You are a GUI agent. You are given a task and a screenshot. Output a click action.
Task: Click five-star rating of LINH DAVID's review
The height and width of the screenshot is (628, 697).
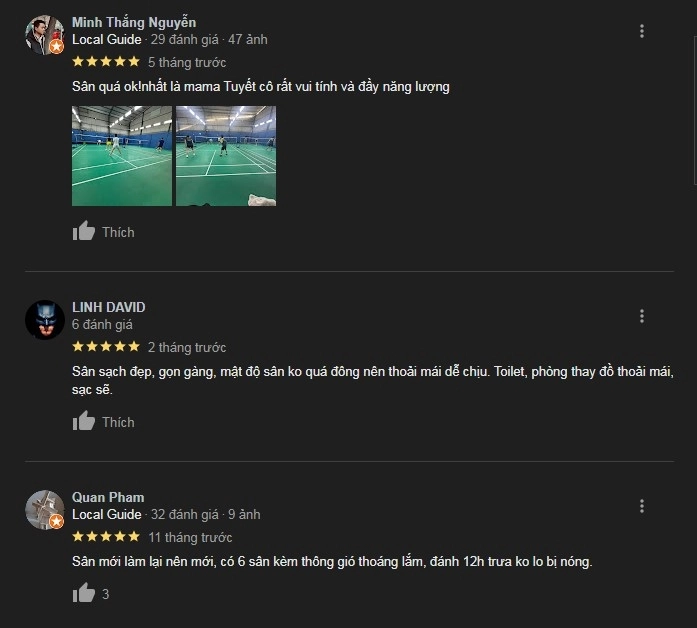(106, 346)
